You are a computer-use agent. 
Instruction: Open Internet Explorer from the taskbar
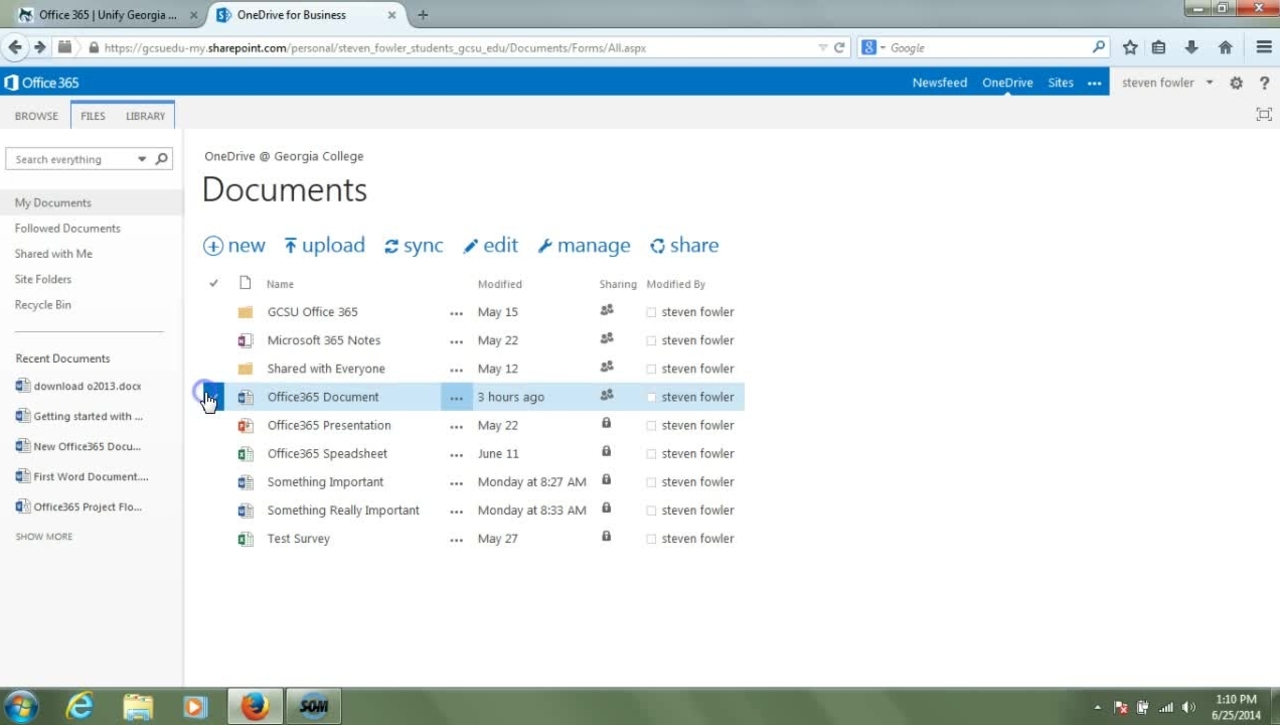79,707
